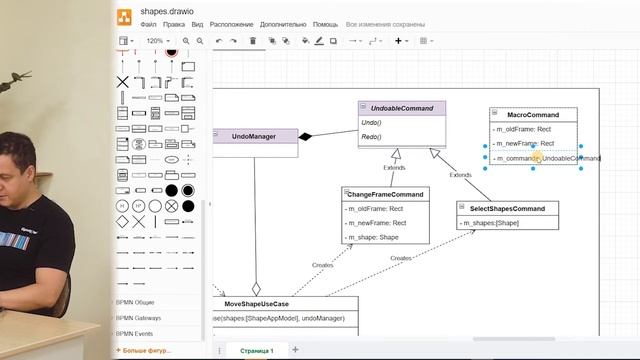The width and height of the screenshot is (640, 360).
Task: Select the UndoManager class title
Action: (253, 136)
